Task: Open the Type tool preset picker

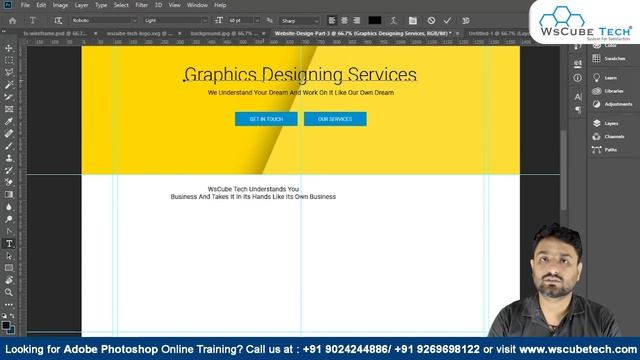Action: [33, 20]
